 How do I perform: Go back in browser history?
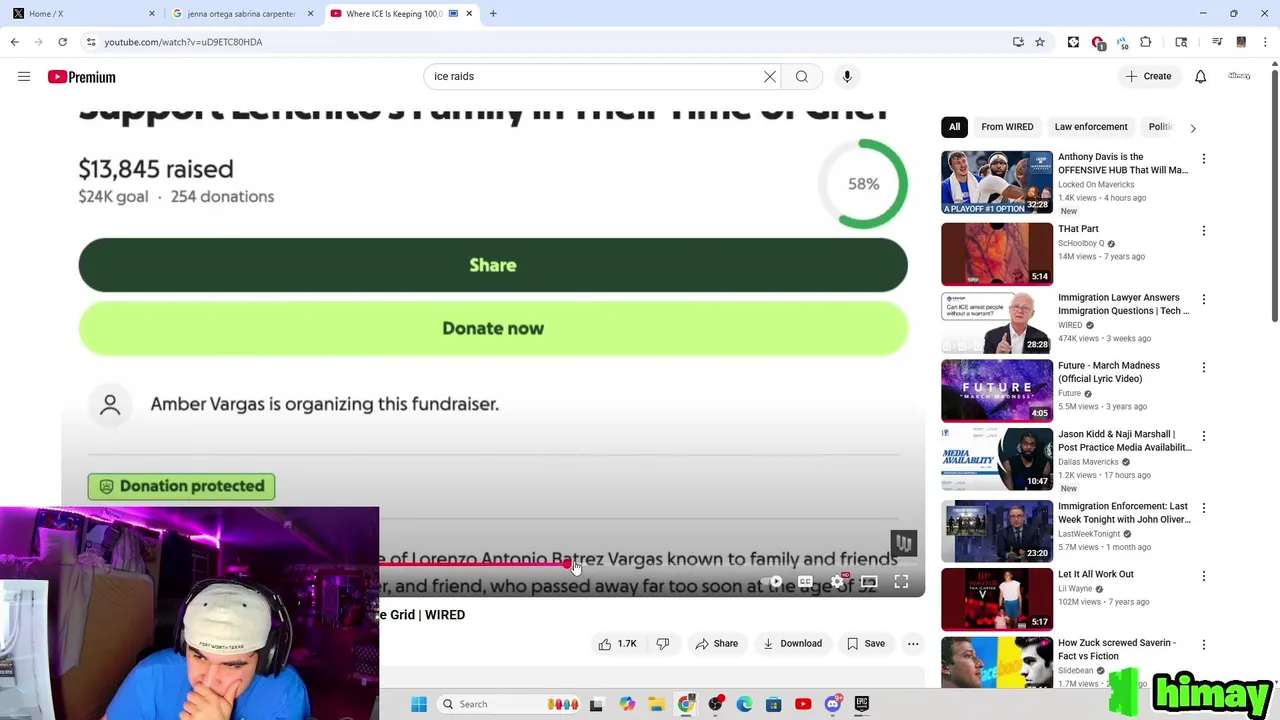click(x=15, y=42)
